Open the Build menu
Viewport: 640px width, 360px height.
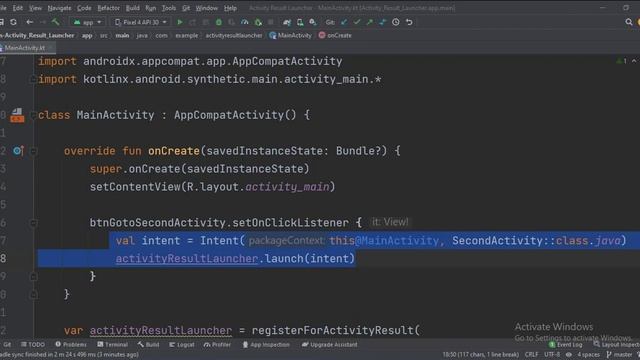[133, 8]
